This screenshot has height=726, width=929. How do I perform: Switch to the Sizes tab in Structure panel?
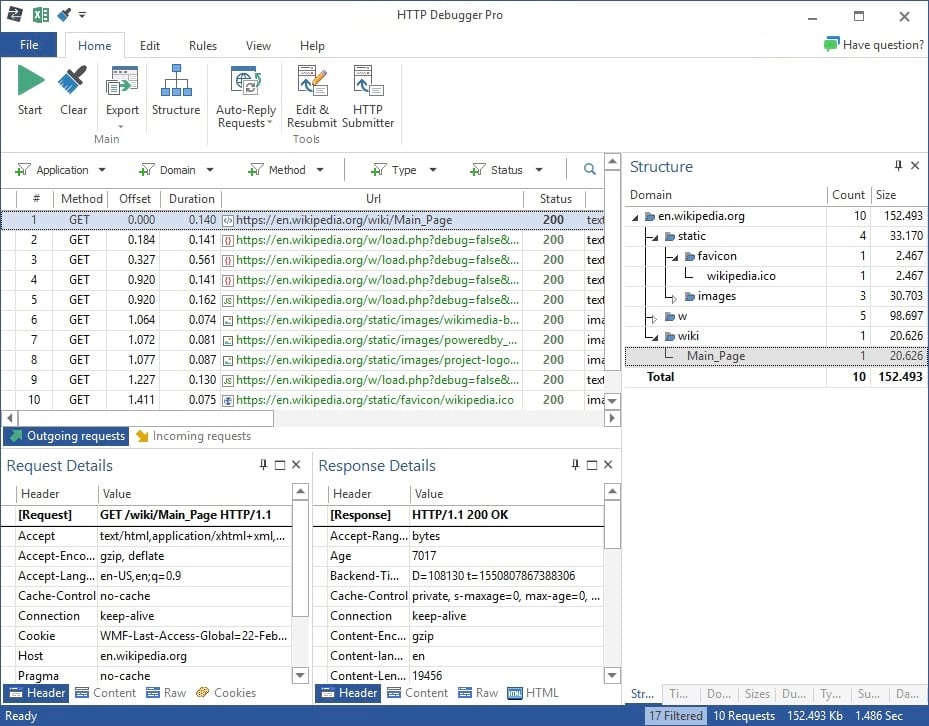point(757,693)
